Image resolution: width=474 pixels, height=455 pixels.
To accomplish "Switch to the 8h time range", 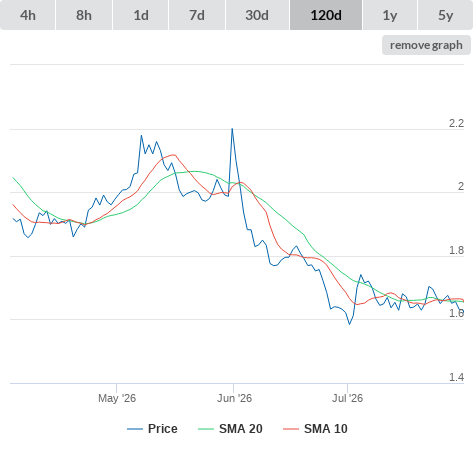I will pos(84,15).
